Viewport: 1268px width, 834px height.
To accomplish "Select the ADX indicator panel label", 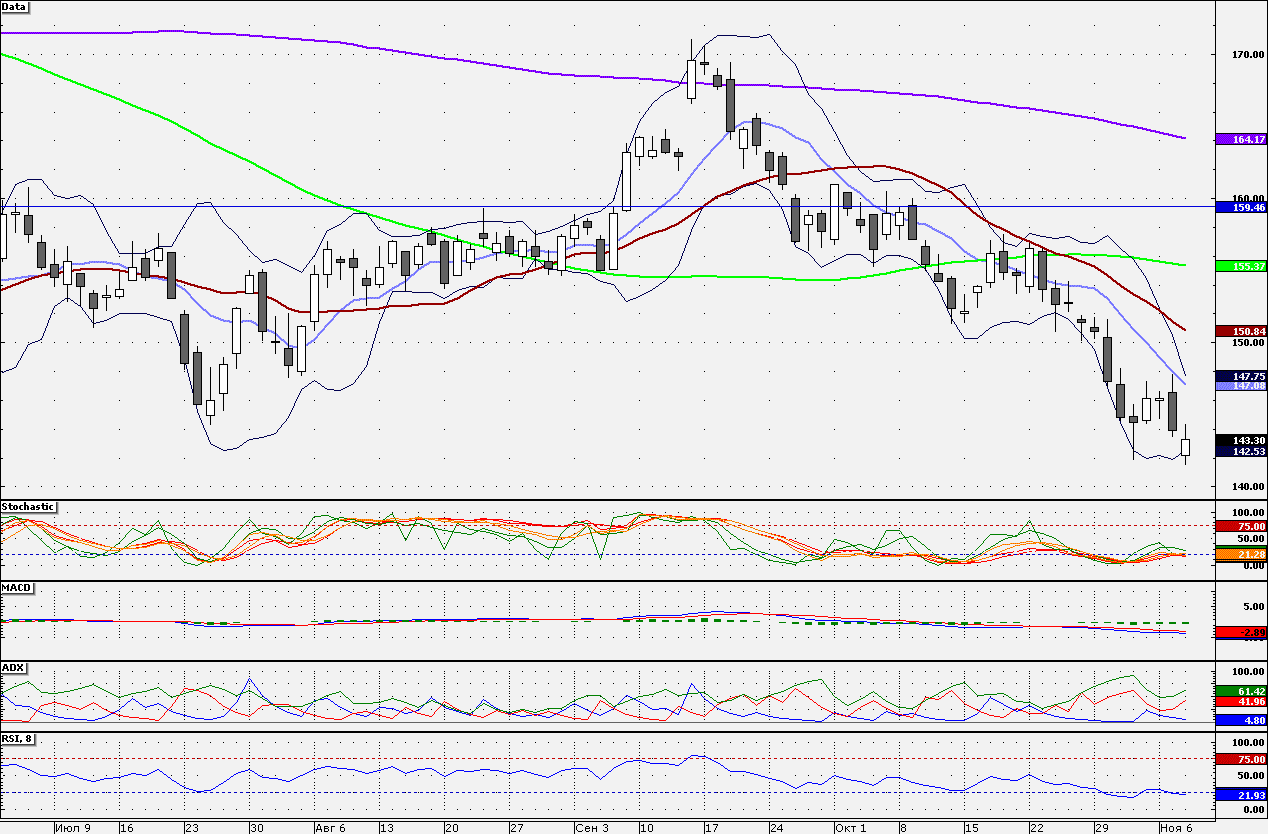I will click(x=14, y=667).
